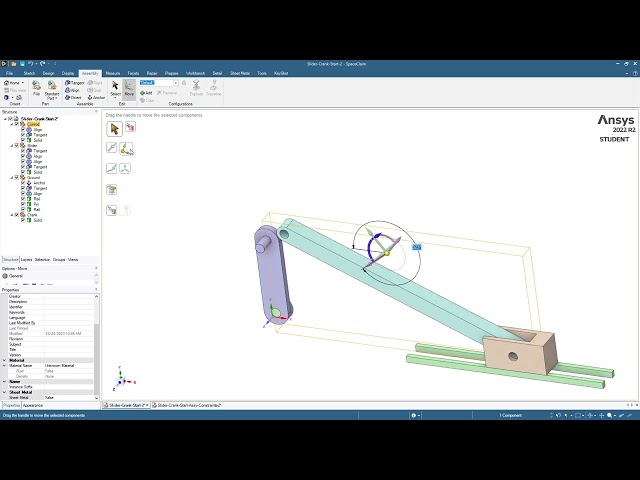Open the Design ribbon tab
The height and width of the screenshot is (480, 640).
[48, 73]
